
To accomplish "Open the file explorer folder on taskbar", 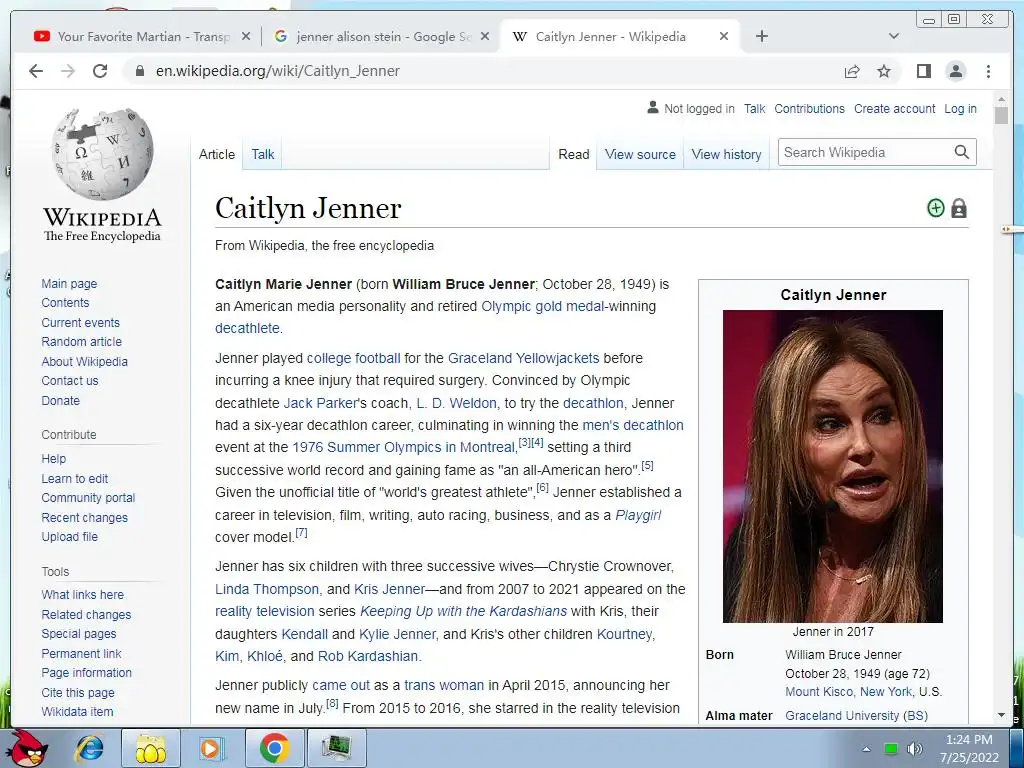I will 150,748.
